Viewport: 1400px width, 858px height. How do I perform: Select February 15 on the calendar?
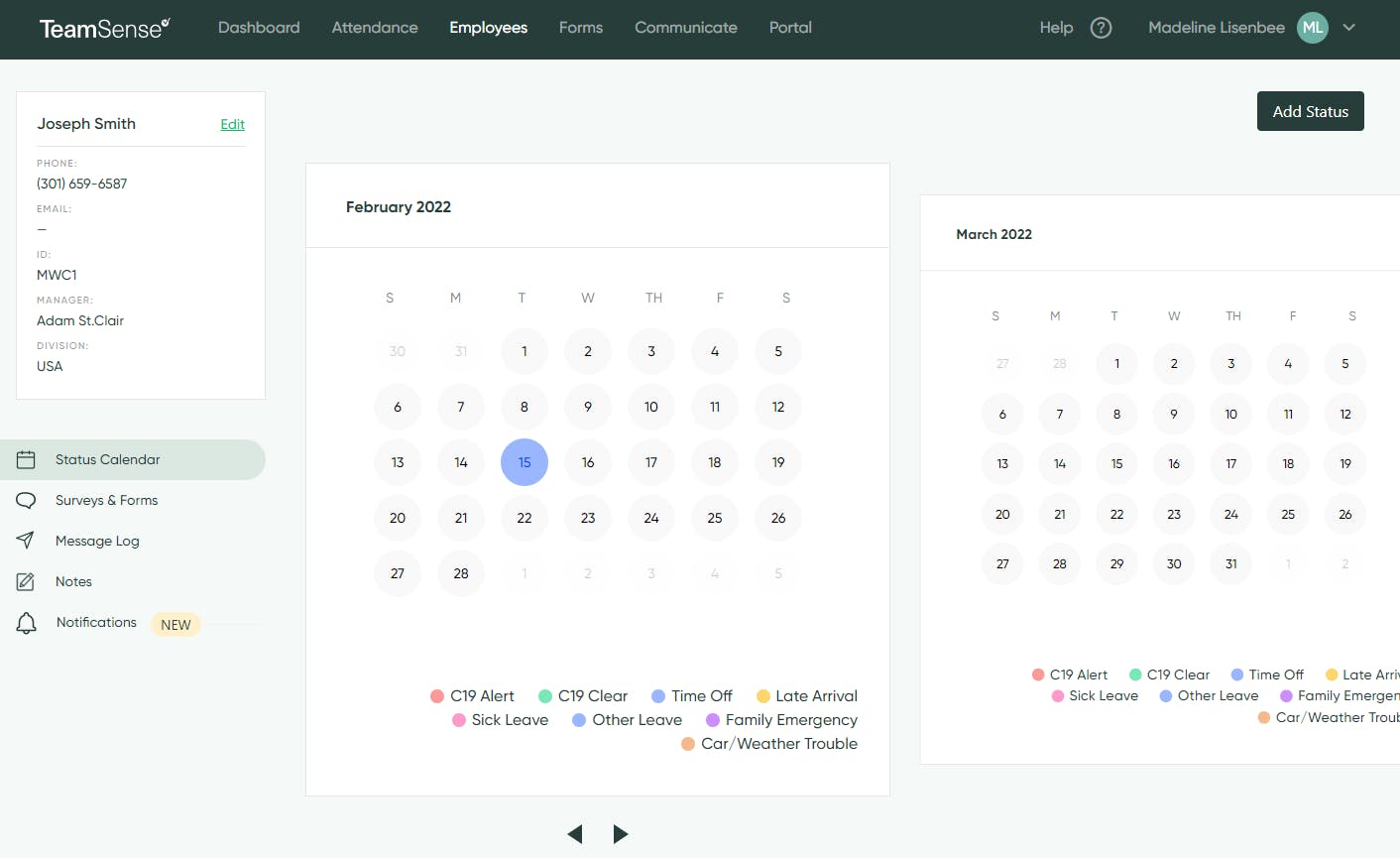[525, 462]
